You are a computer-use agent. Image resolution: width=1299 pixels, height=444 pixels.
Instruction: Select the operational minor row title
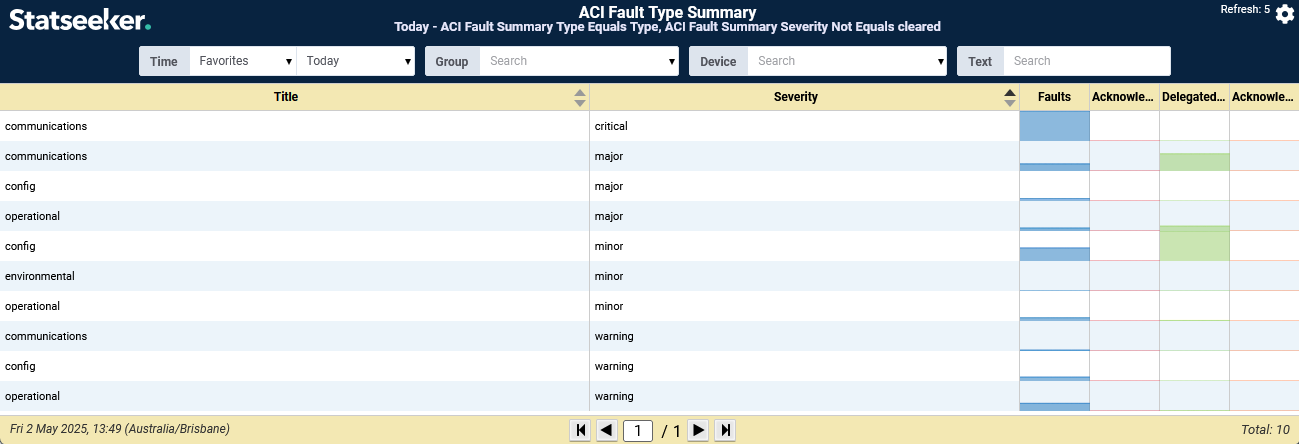33,306
